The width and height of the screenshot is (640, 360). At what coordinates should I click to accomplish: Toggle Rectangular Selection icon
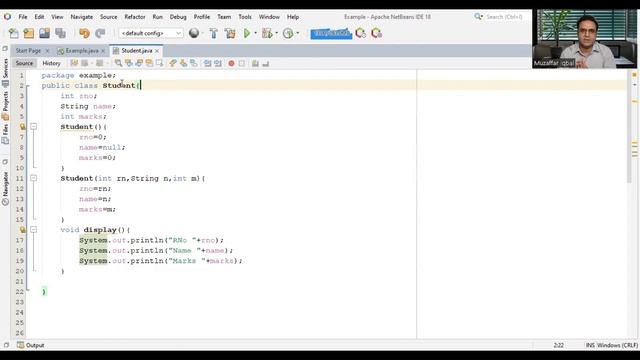coord(159,63)
